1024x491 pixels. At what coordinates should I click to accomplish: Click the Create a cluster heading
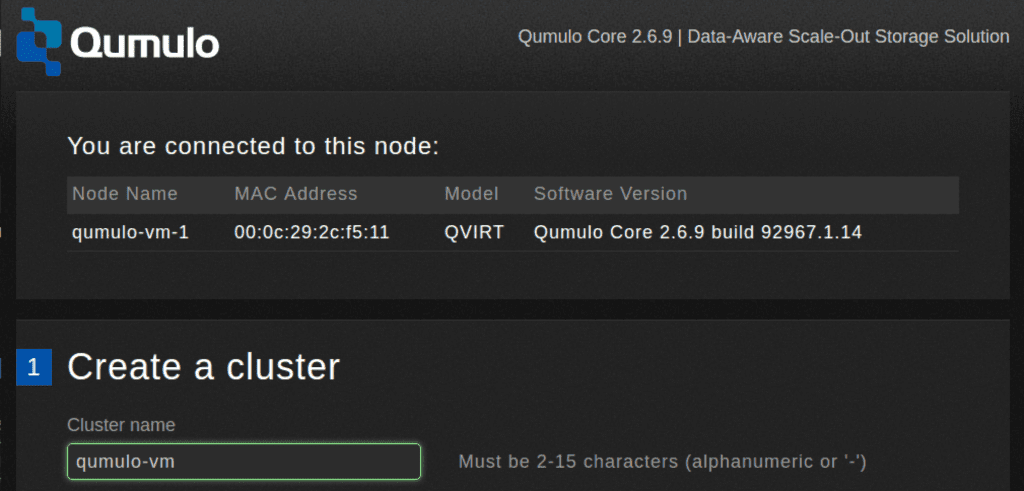(x=204, y=367)
